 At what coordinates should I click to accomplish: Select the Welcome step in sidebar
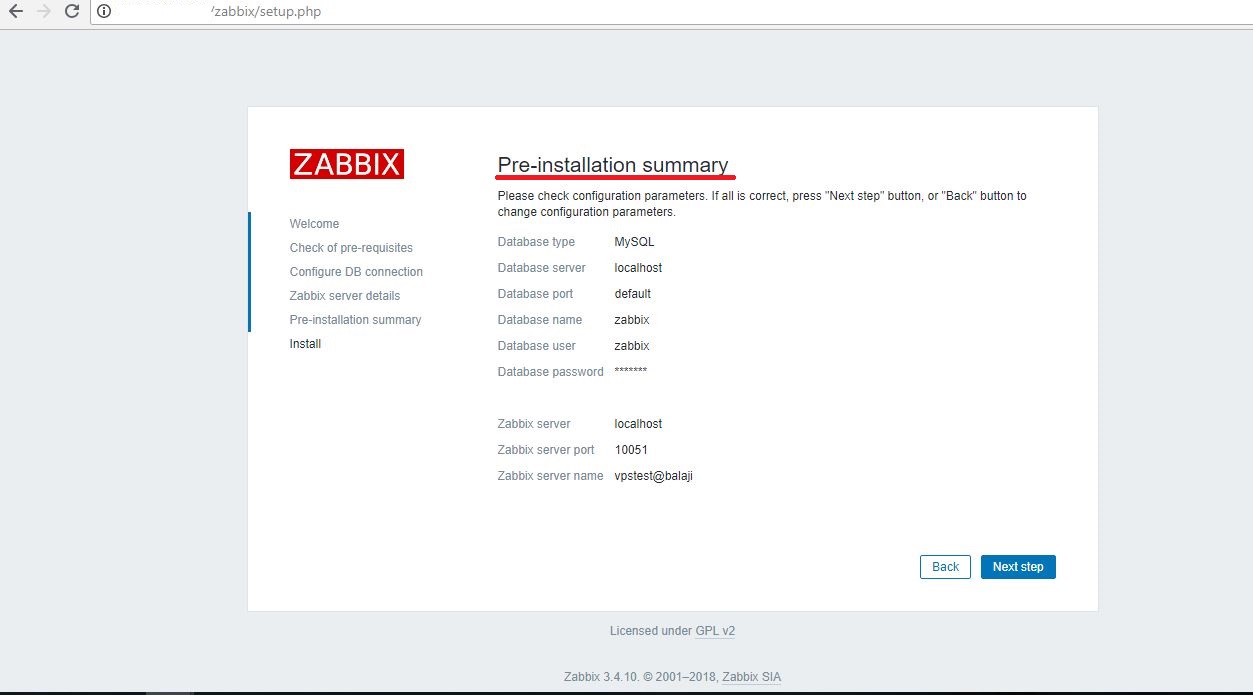(x=314, y=224)
